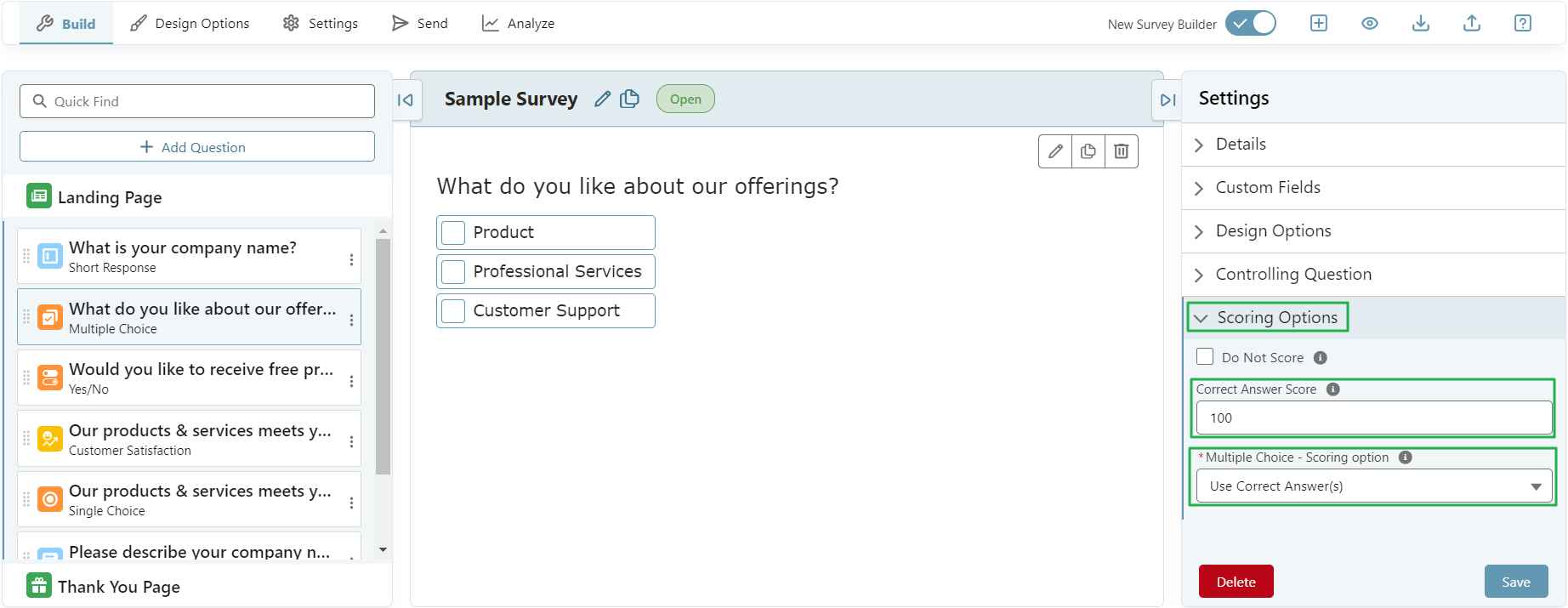
Task: Preview survey with the eye icon
Action: (x=1370, y=24)
